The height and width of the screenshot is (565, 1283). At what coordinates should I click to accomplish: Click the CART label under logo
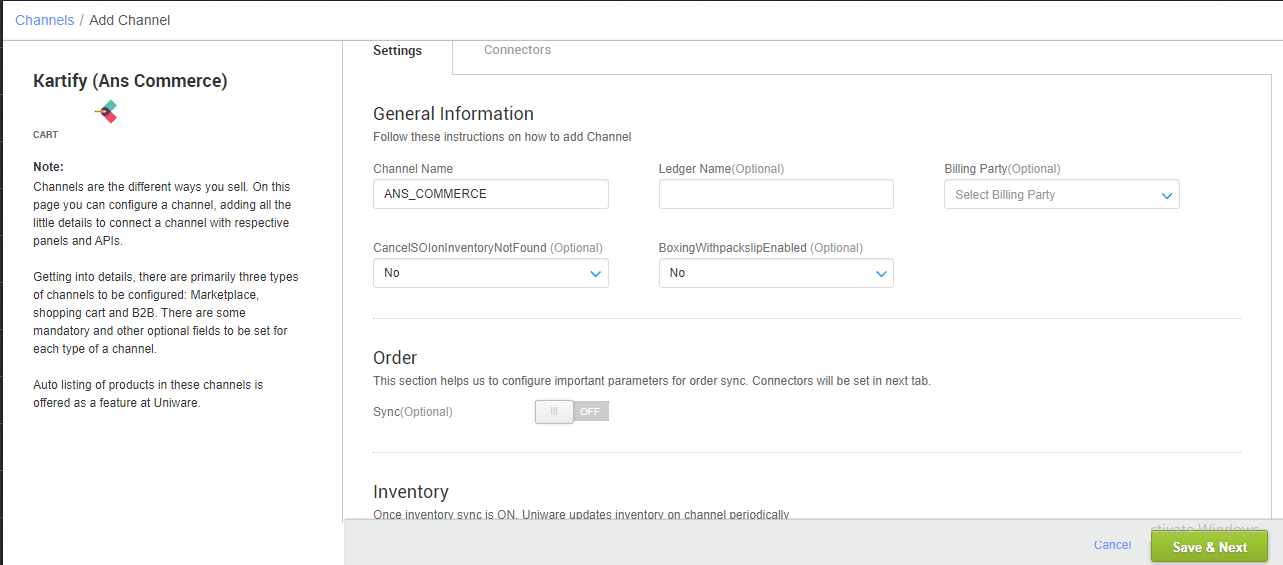tap(46, 135)
